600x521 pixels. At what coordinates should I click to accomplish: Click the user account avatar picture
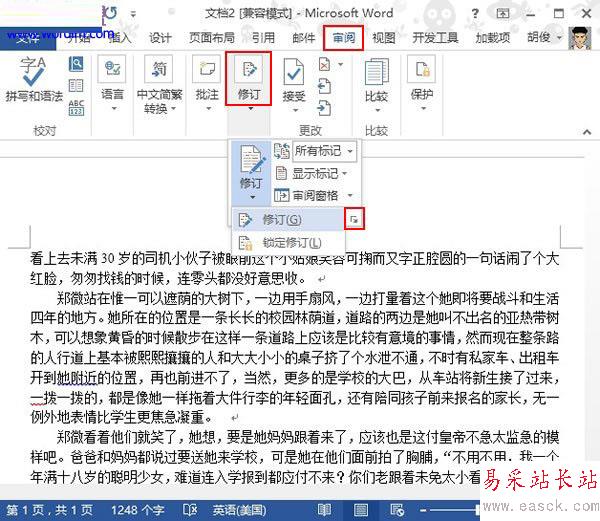580,38
